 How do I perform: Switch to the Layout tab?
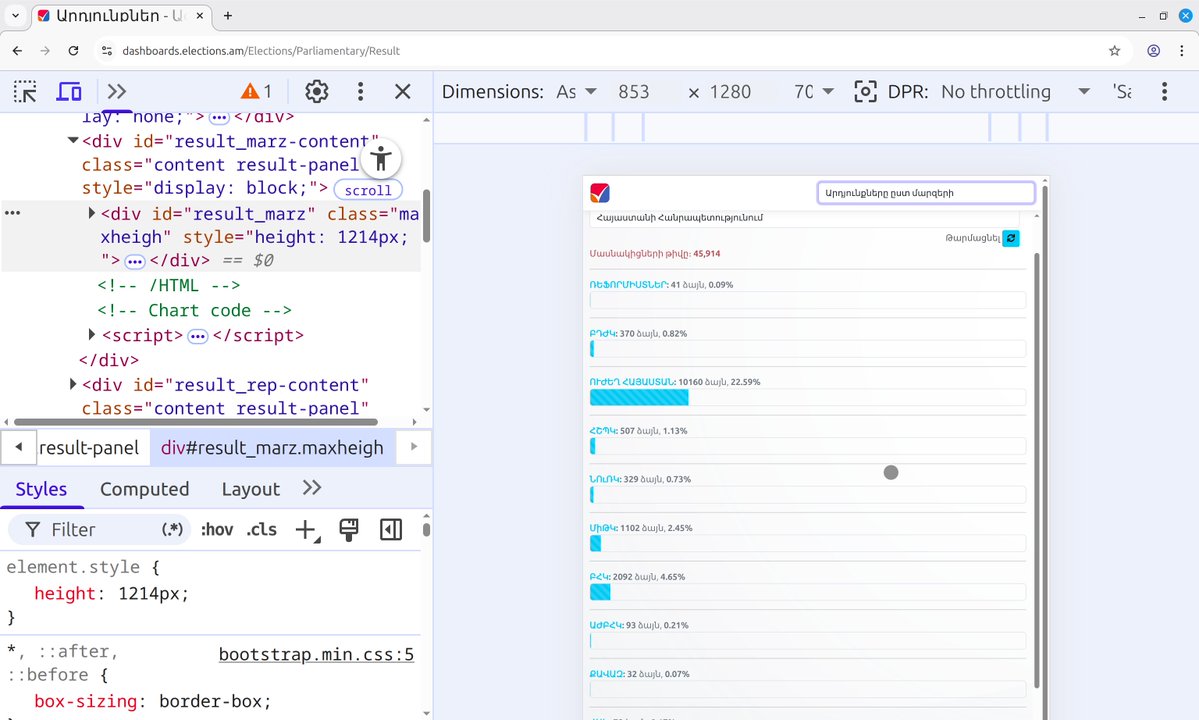click(x=251, y=489)
